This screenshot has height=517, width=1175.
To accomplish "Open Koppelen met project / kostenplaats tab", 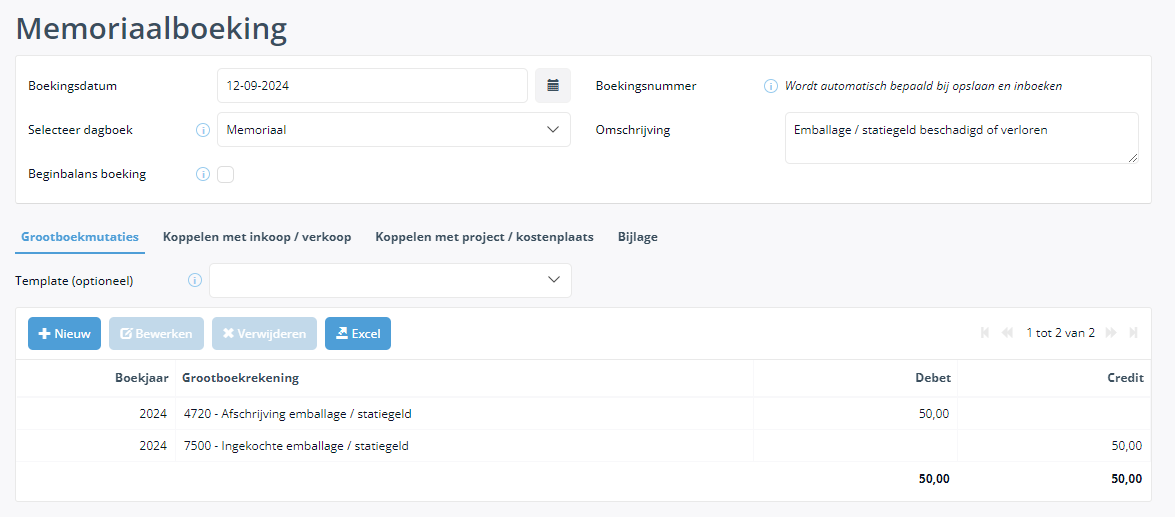I will point(484,237).
